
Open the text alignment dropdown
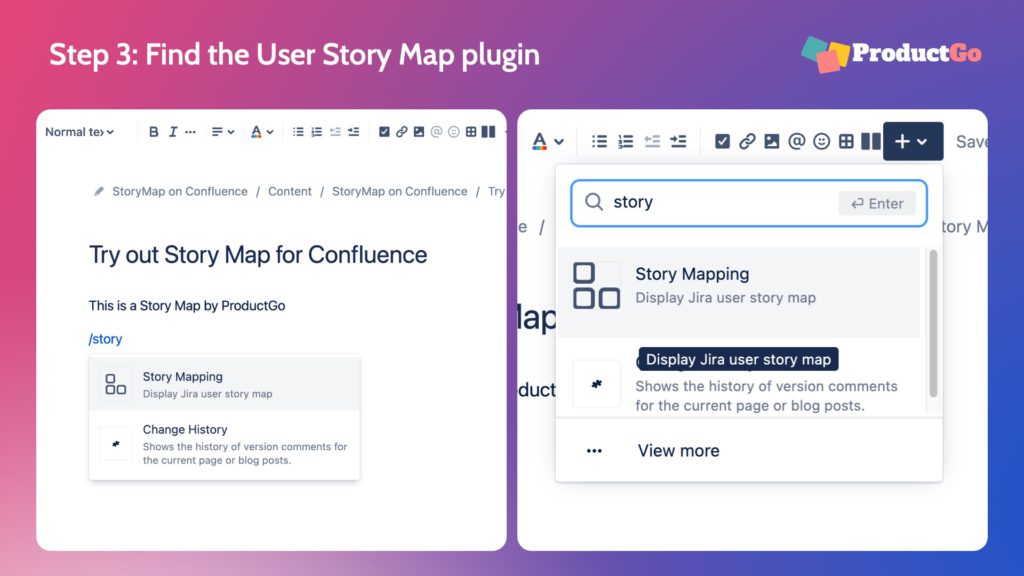[222, 131]
